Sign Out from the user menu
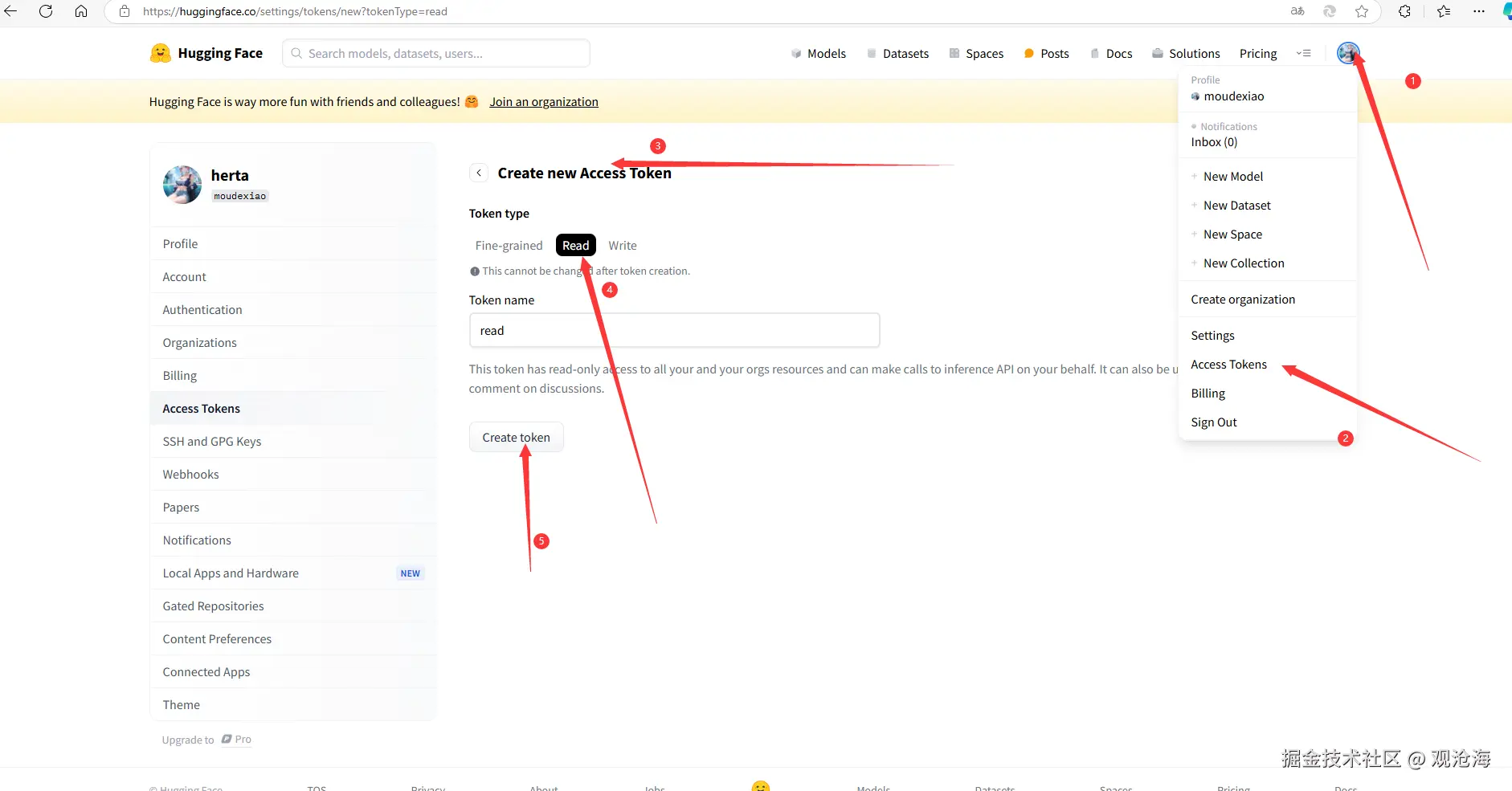The width and height of the screenshot is (1512, 791). [1267, 422]
